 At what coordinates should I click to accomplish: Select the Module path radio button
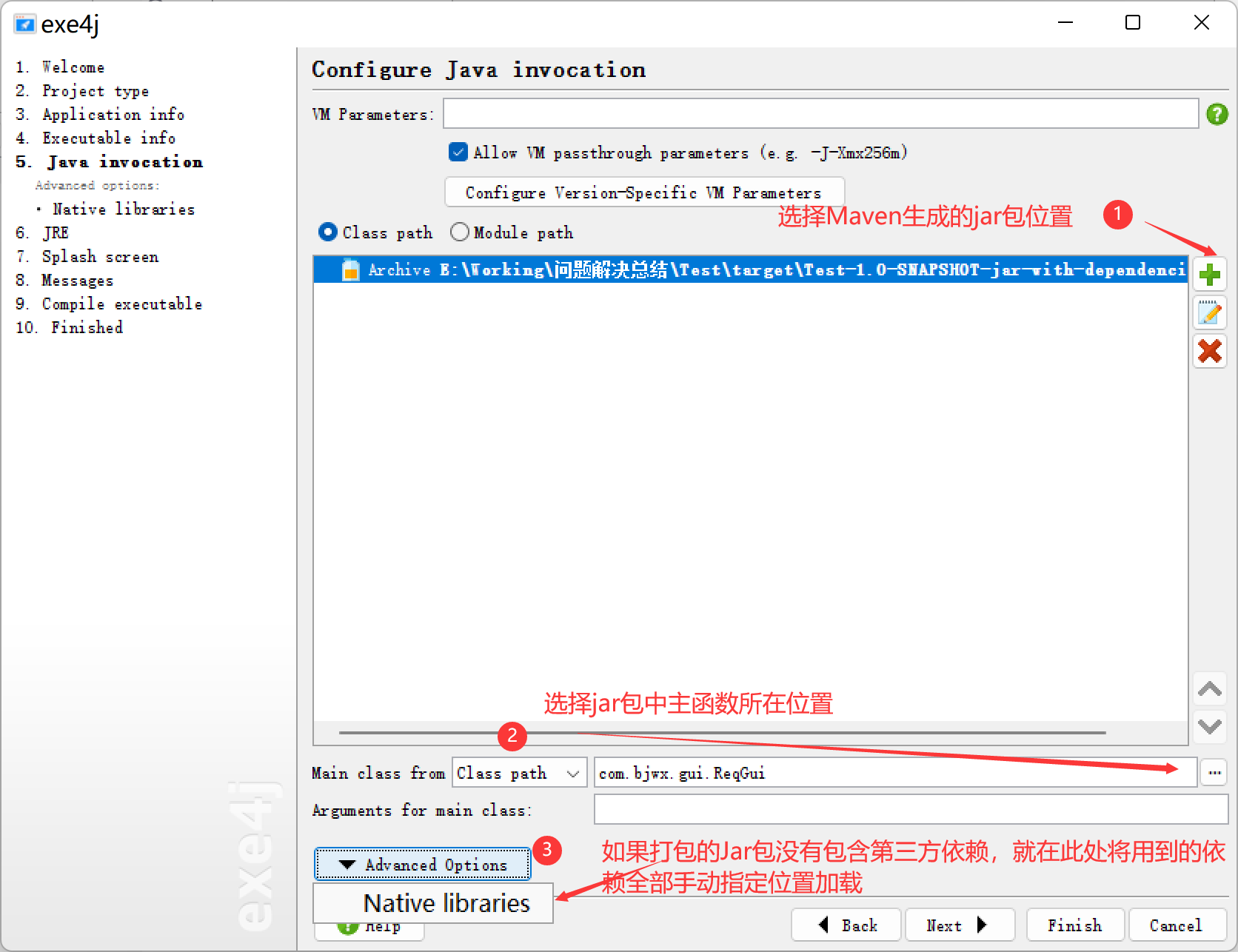(x=459, y=232)
